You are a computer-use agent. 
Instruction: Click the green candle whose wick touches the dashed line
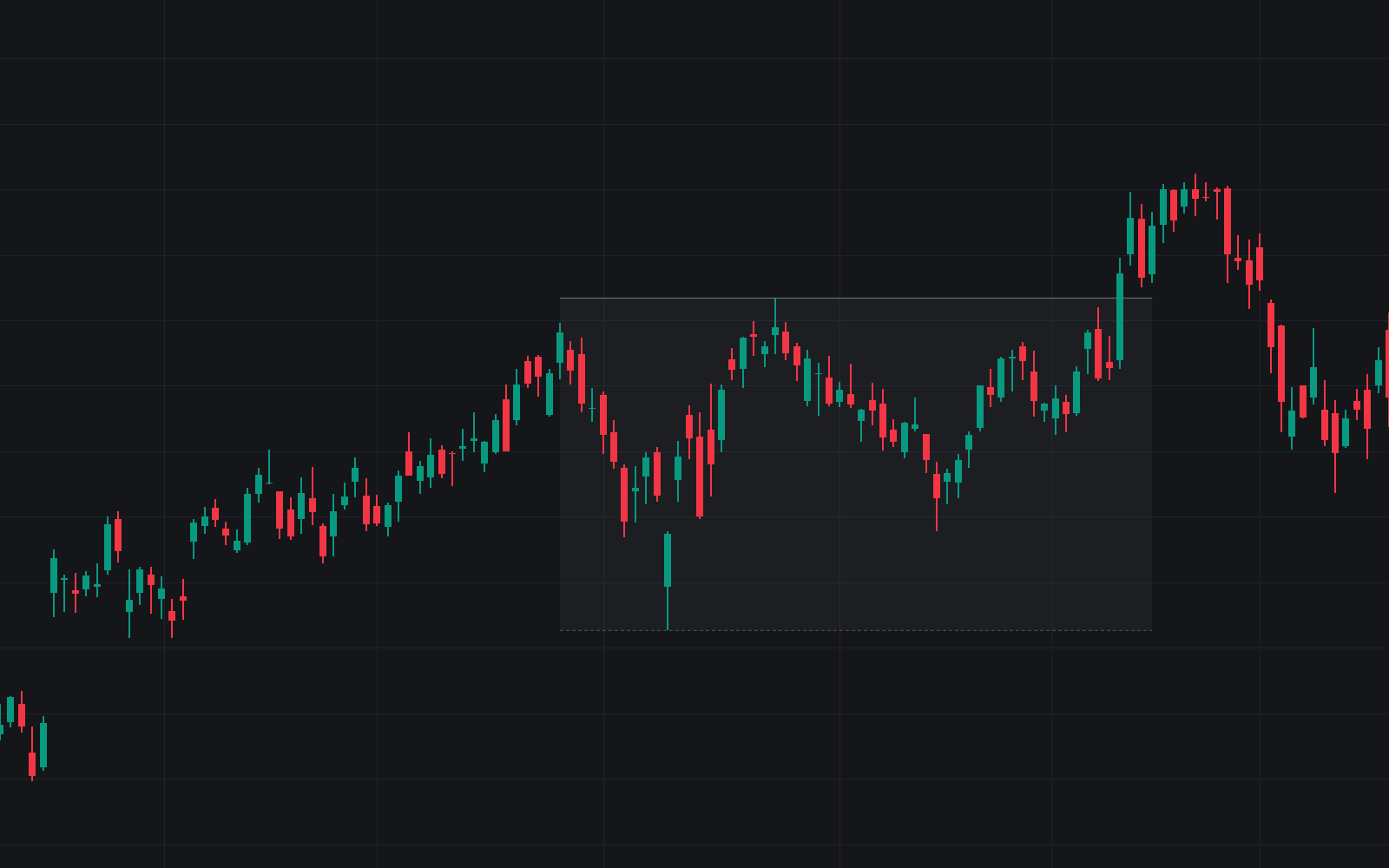[668, 581]
